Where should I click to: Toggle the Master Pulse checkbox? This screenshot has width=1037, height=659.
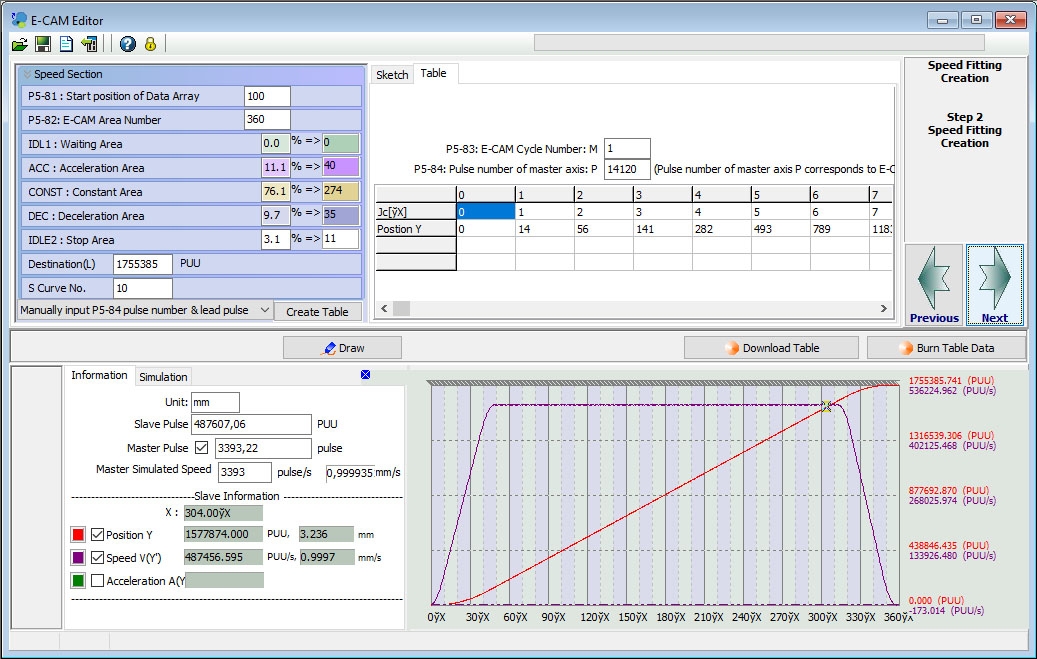click(x=202, y=447)
